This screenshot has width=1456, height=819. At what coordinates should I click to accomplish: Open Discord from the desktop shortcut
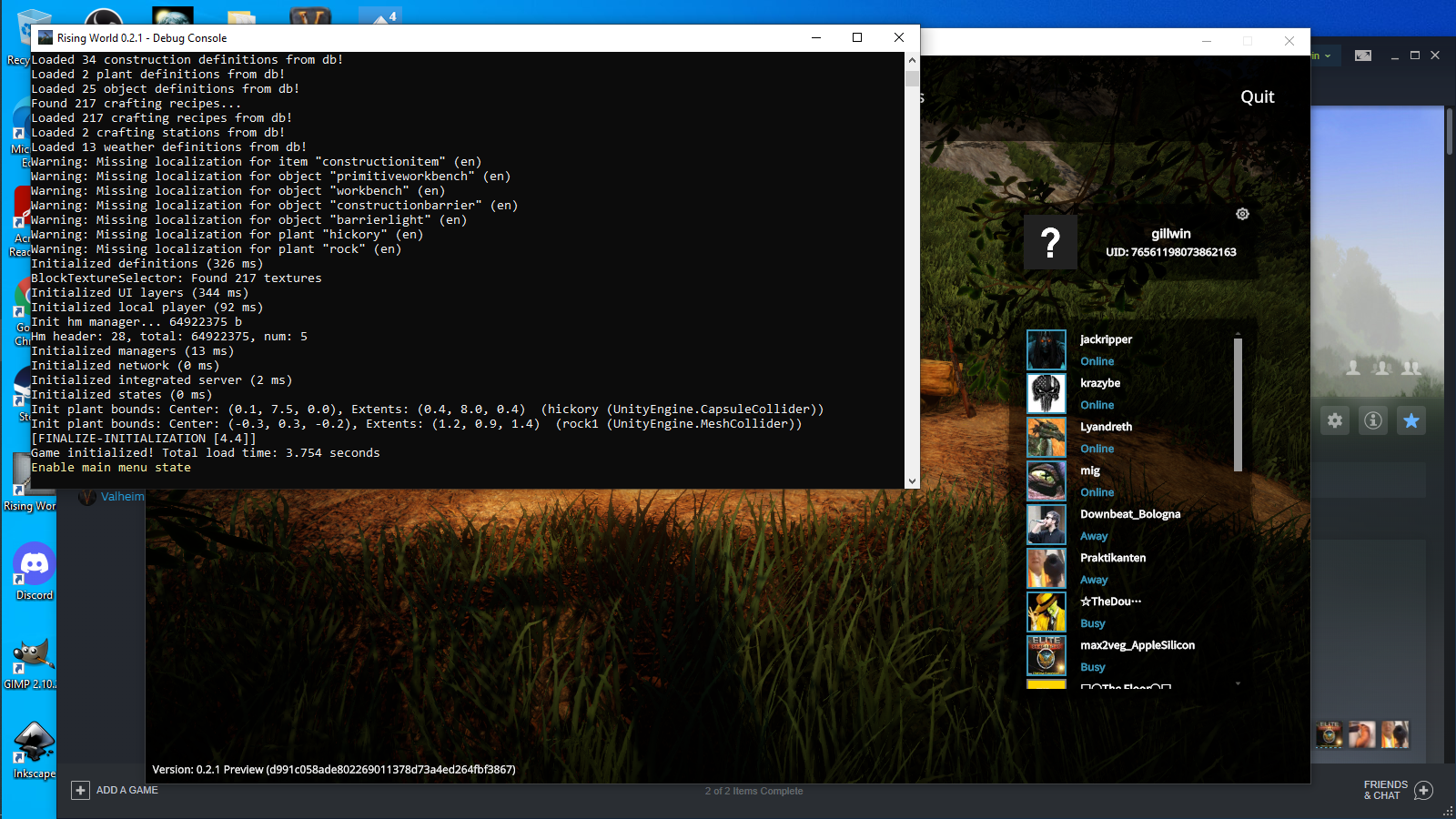[34, 571]
